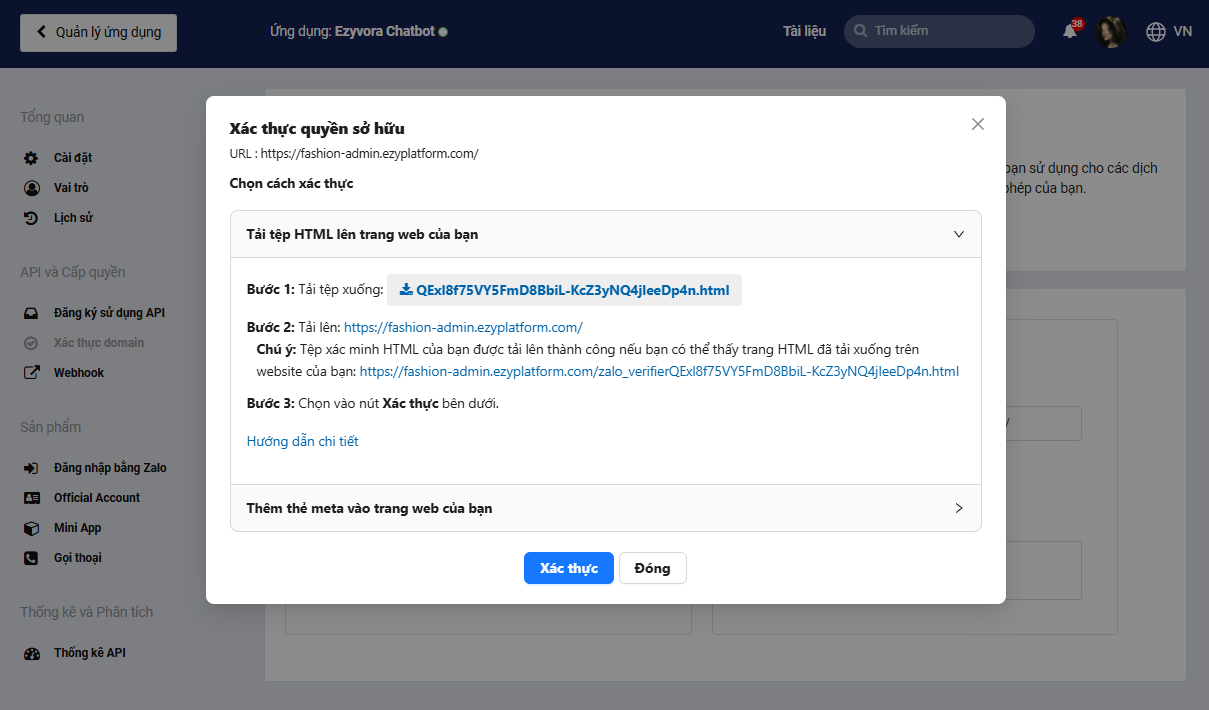Click the Official Account card icon
The image size is (1209, 710).
(32, 498)
